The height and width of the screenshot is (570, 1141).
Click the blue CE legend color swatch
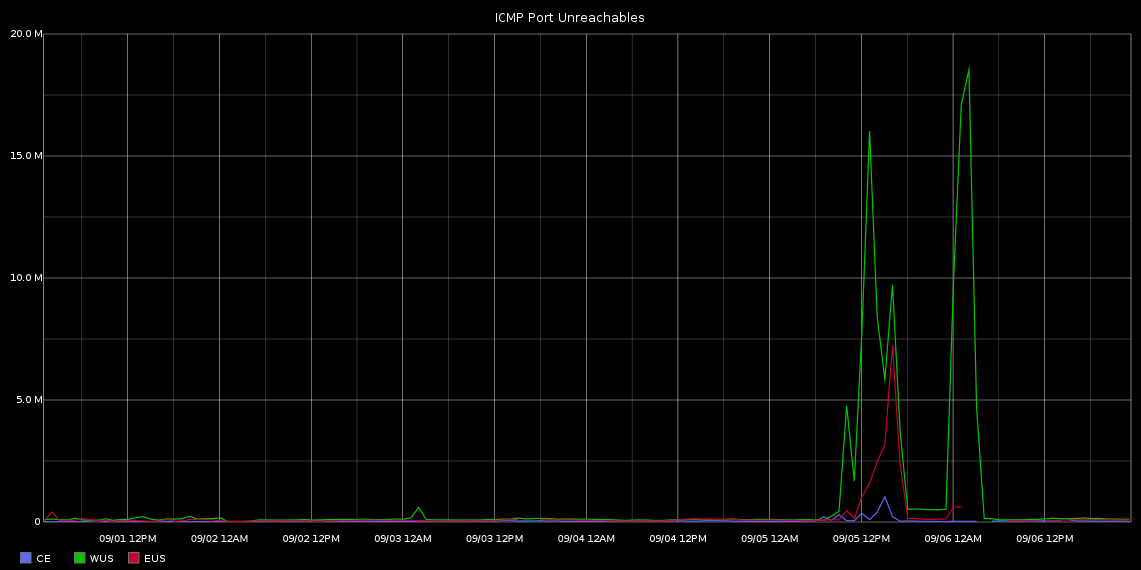[x=26, y=558]
